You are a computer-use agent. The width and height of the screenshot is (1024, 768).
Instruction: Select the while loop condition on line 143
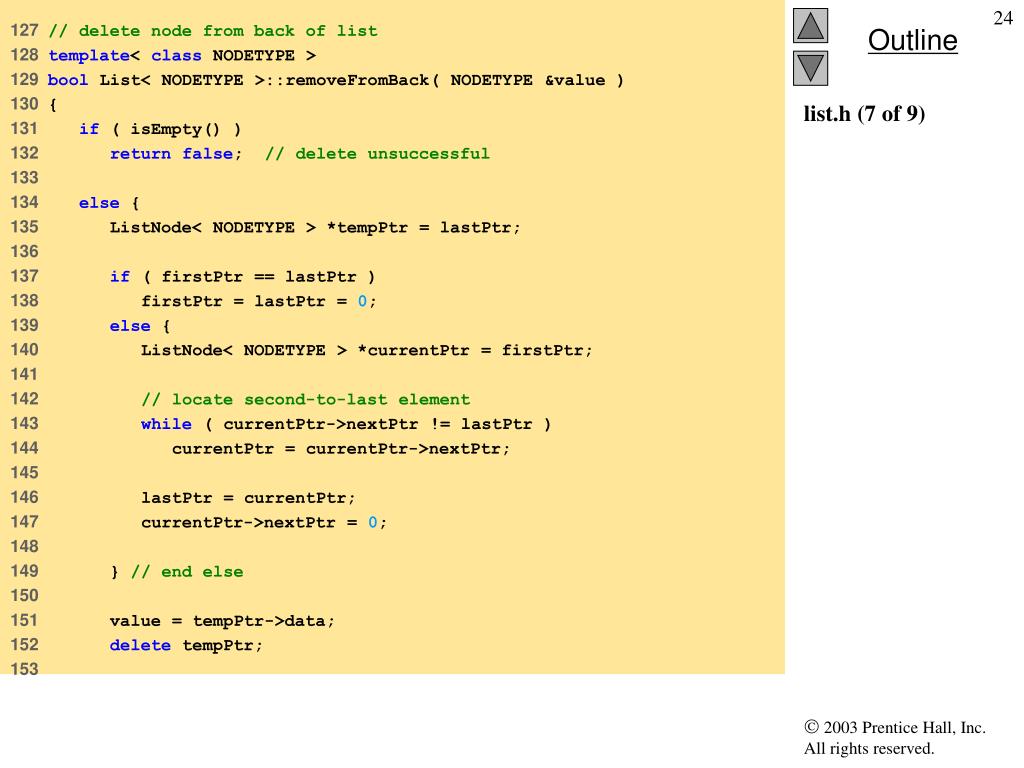[x=346, y=424]
